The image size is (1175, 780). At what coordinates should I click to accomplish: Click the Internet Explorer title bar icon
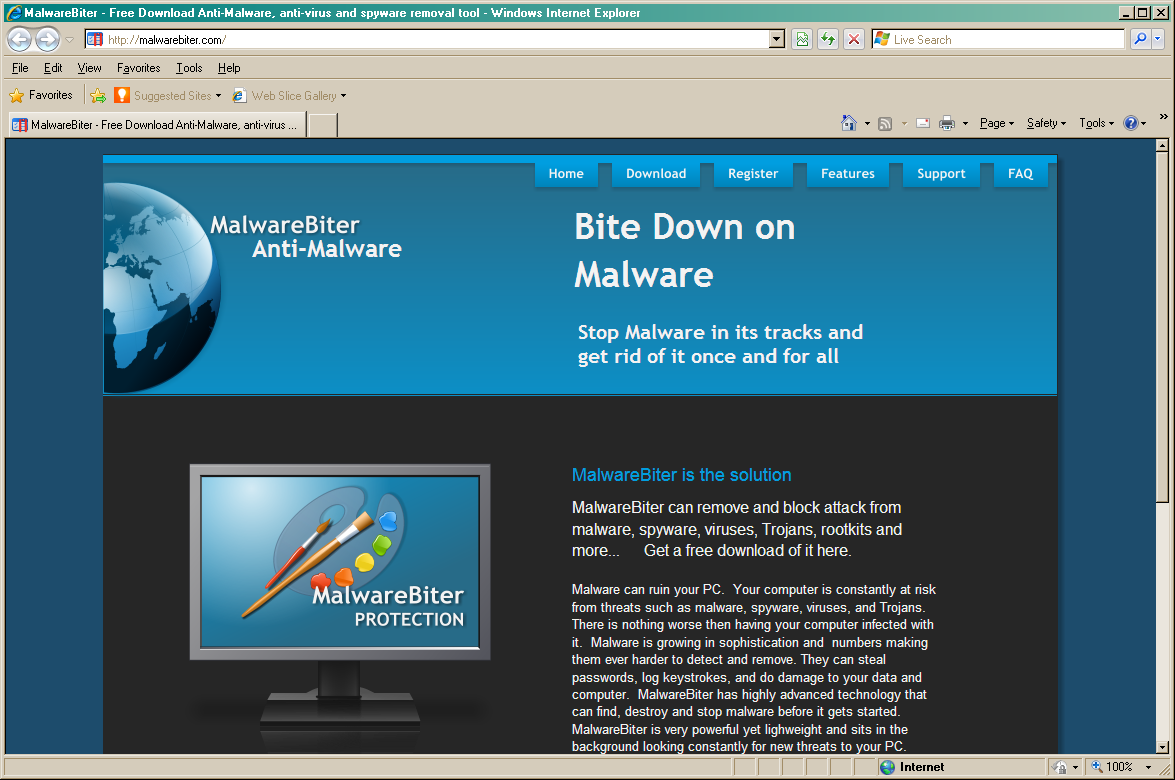tap(13, 13)
